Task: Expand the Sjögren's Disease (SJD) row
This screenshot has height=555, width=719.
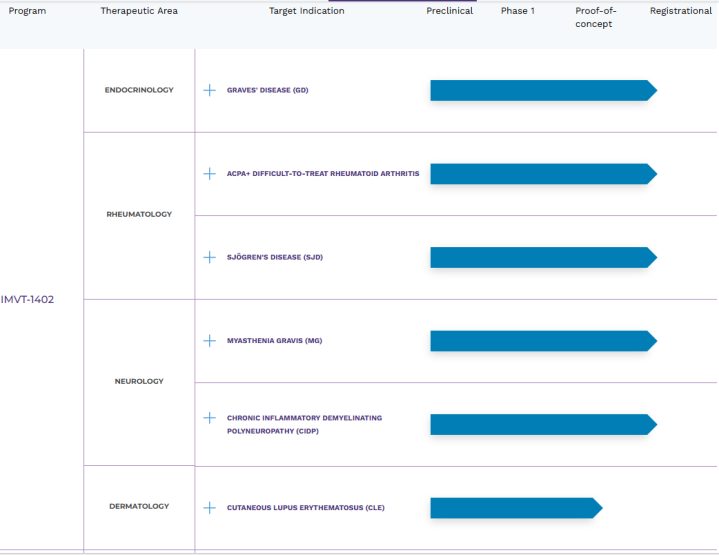Action: (210, 257)
